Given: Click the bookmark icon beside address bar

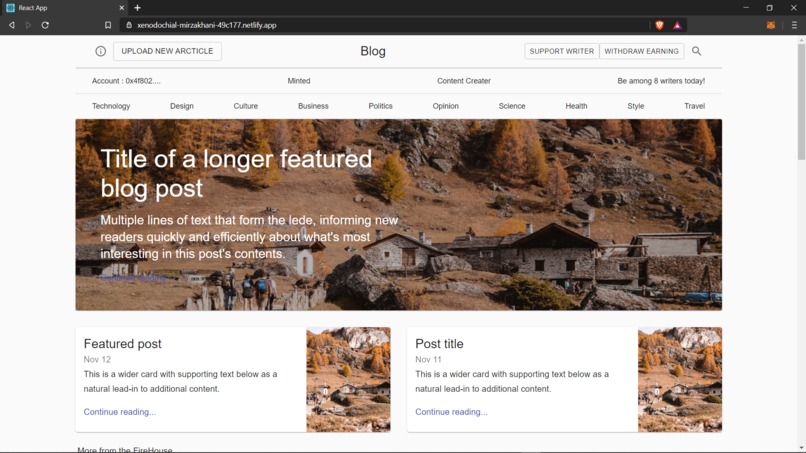Looking at the screenshot, I should [108, 25].
